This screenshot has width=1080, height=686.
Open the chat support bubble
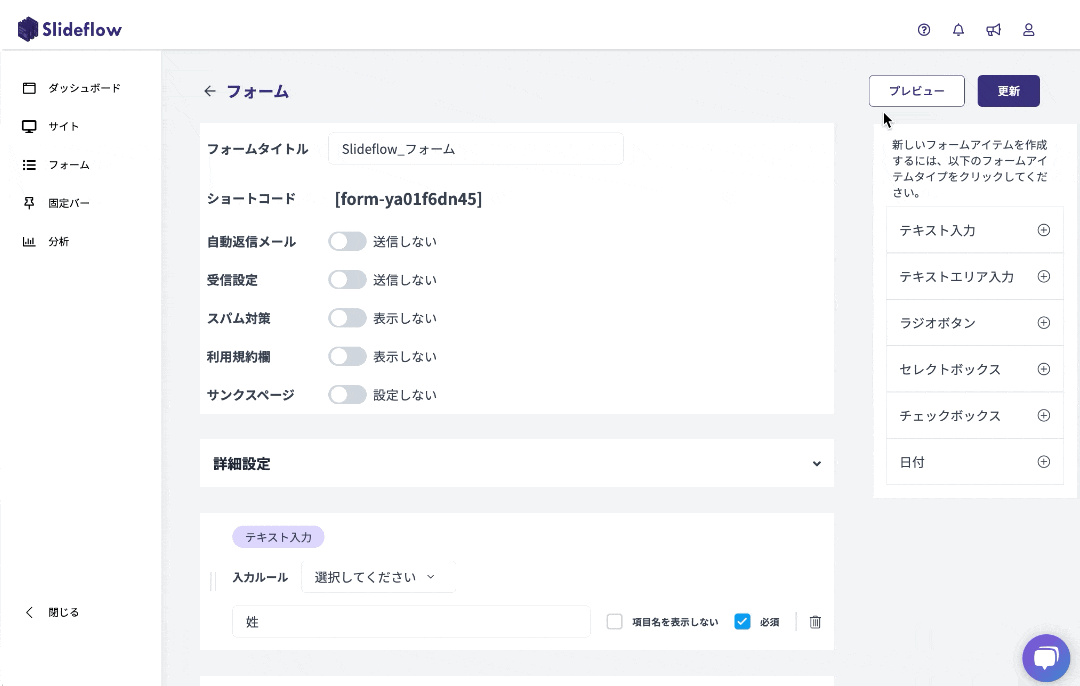pos(1046,658)
